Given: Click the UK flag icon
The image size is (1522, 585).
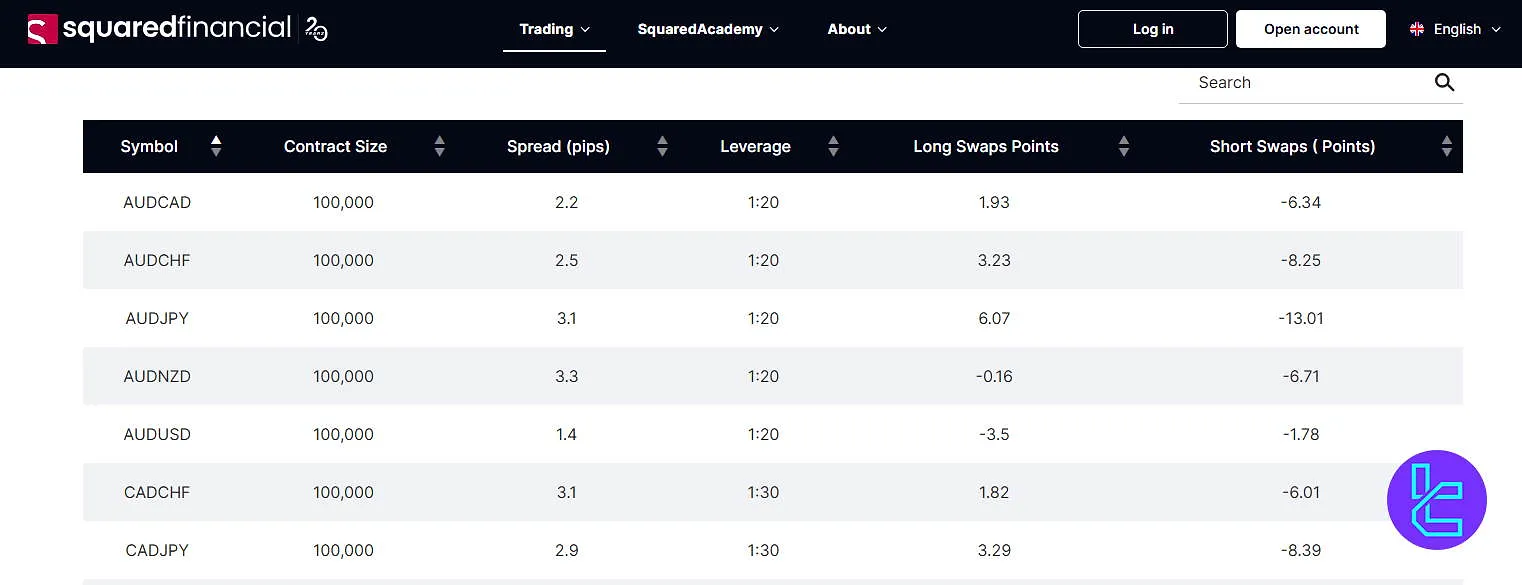Looking at the screenshot, I should pos(1417,29).
